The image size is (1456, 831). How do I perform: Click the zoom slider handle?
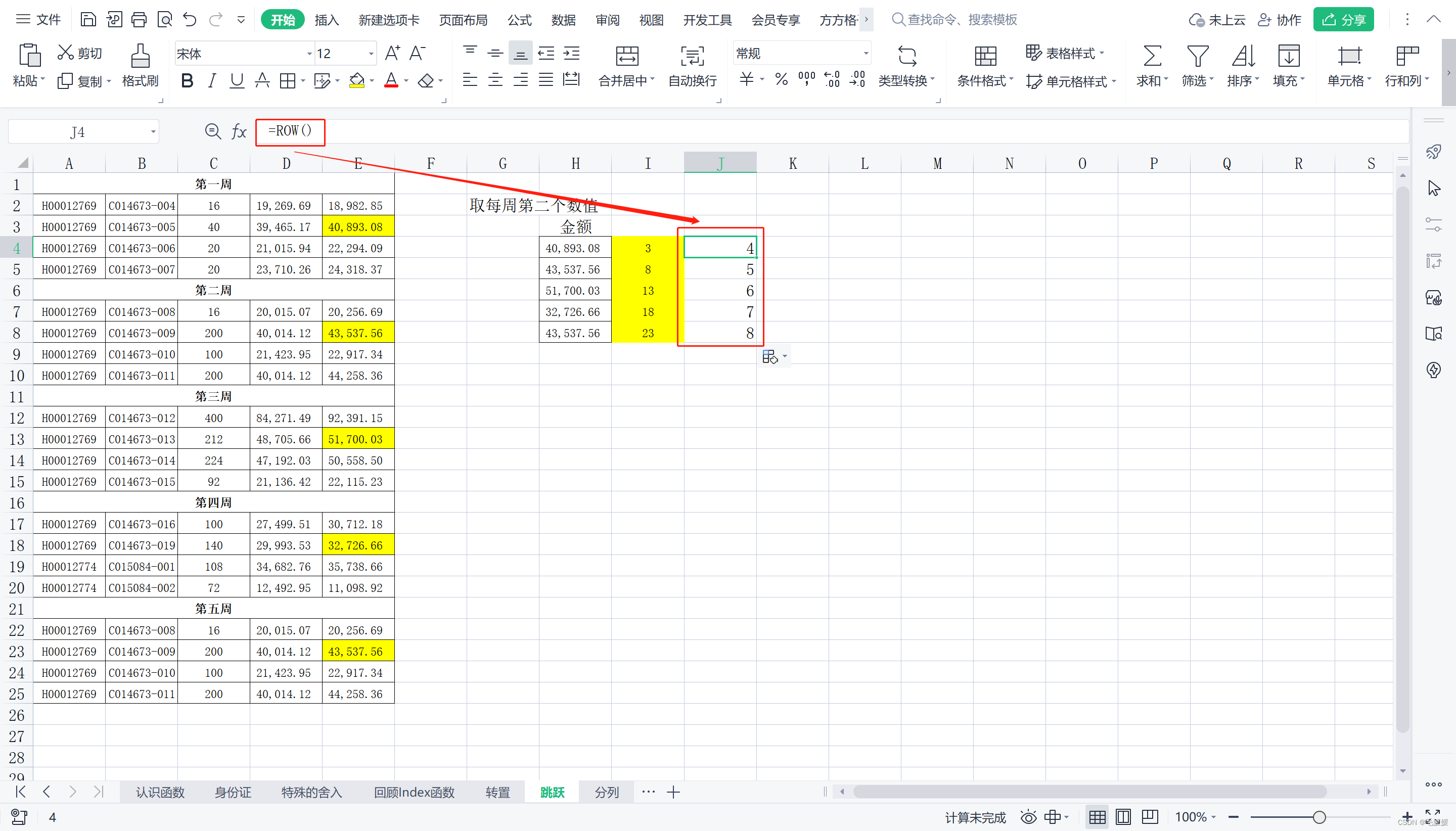pos(1318,817)
